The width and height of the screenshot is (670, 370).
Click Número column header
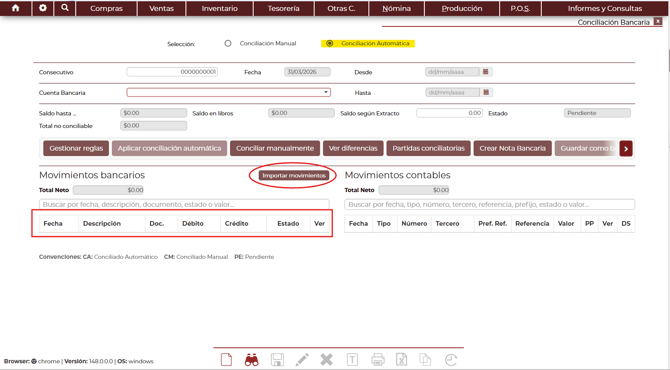pos(414,223)
